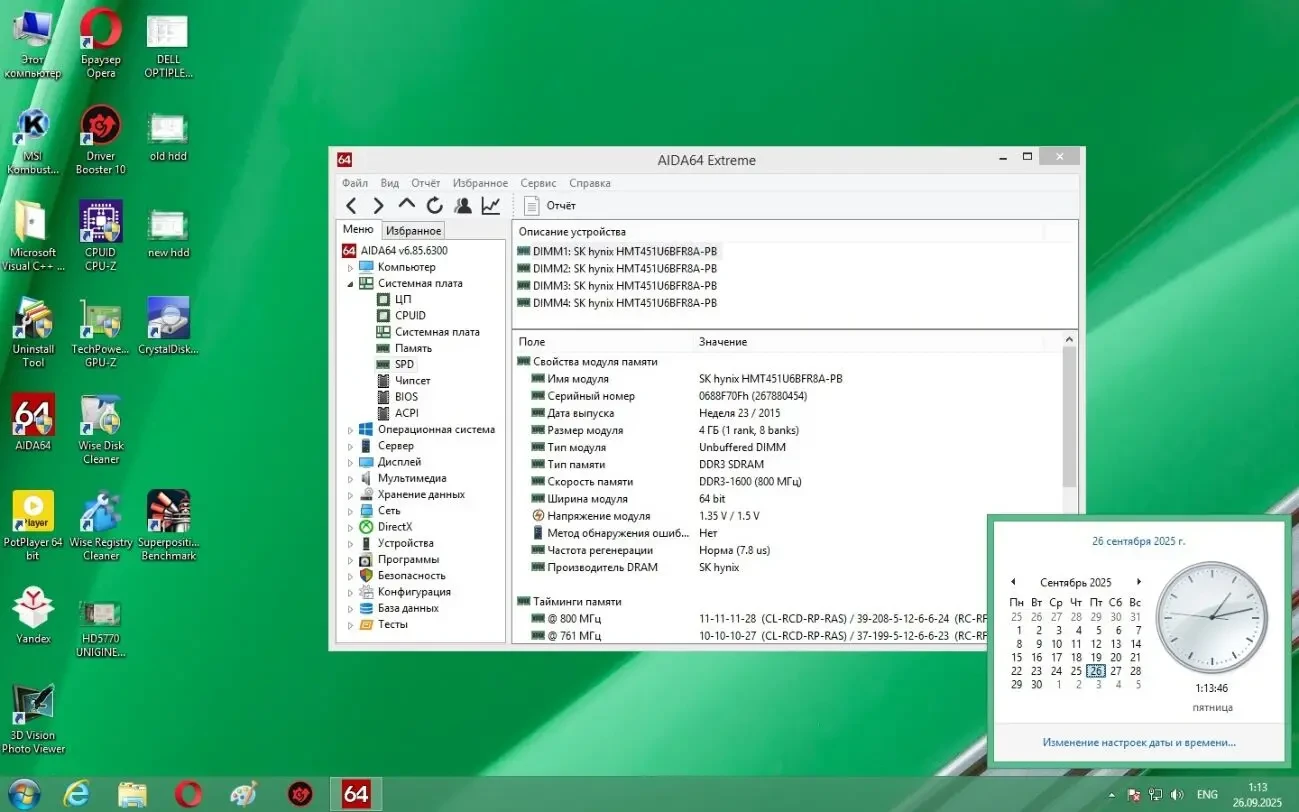This screenshot has width=1299, height=812.
Task: Collapse the Системная плата tree node
Action: pos(350,284)
